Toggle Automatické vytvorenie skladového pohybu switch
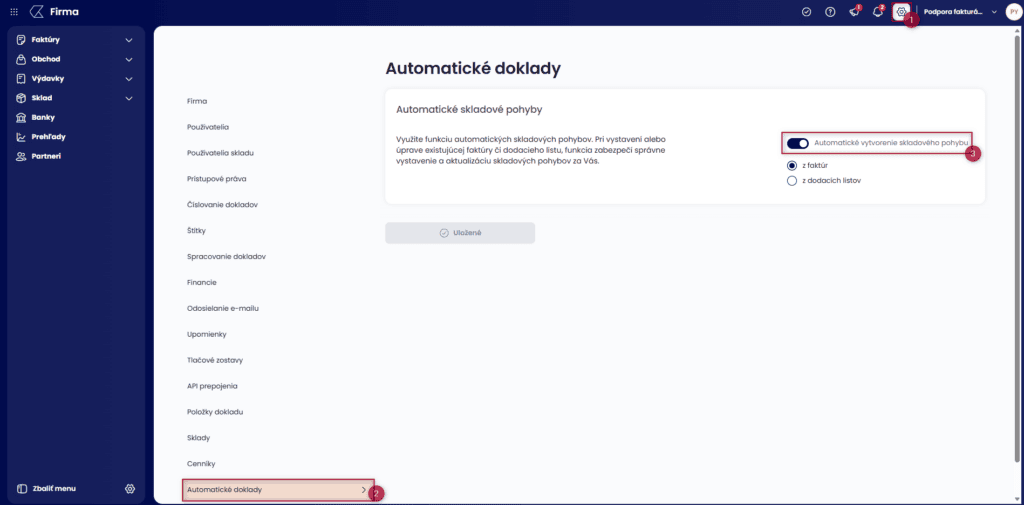The width and height of the screenshot is (1024, 505). 798,143
